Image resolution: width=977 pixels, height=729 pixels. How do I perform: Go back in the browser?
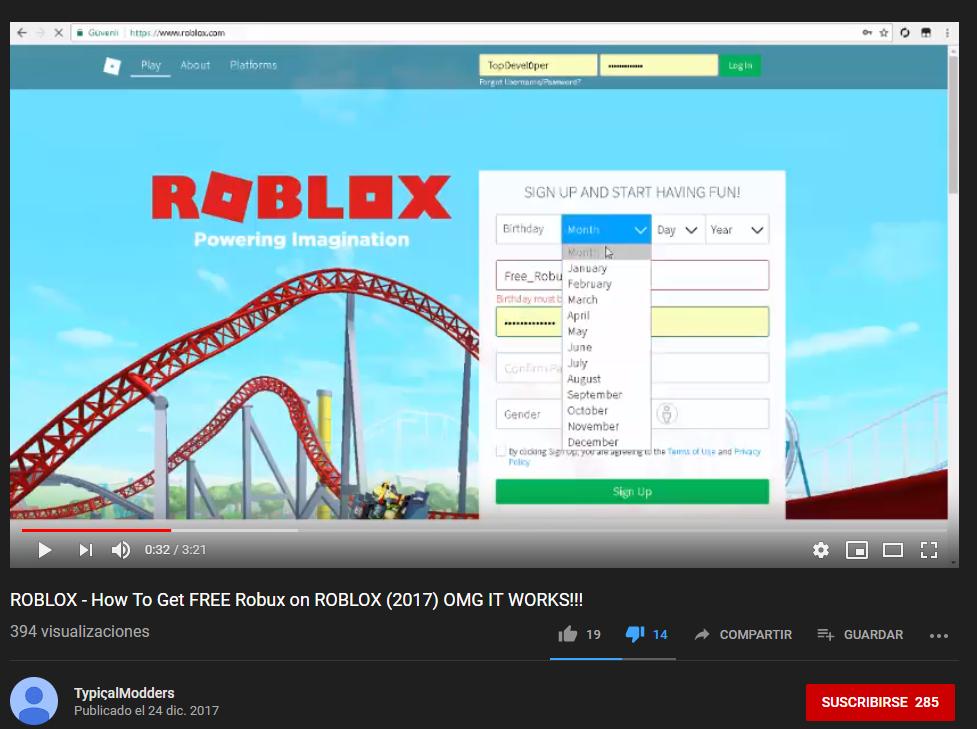click(x=22, y=33)
